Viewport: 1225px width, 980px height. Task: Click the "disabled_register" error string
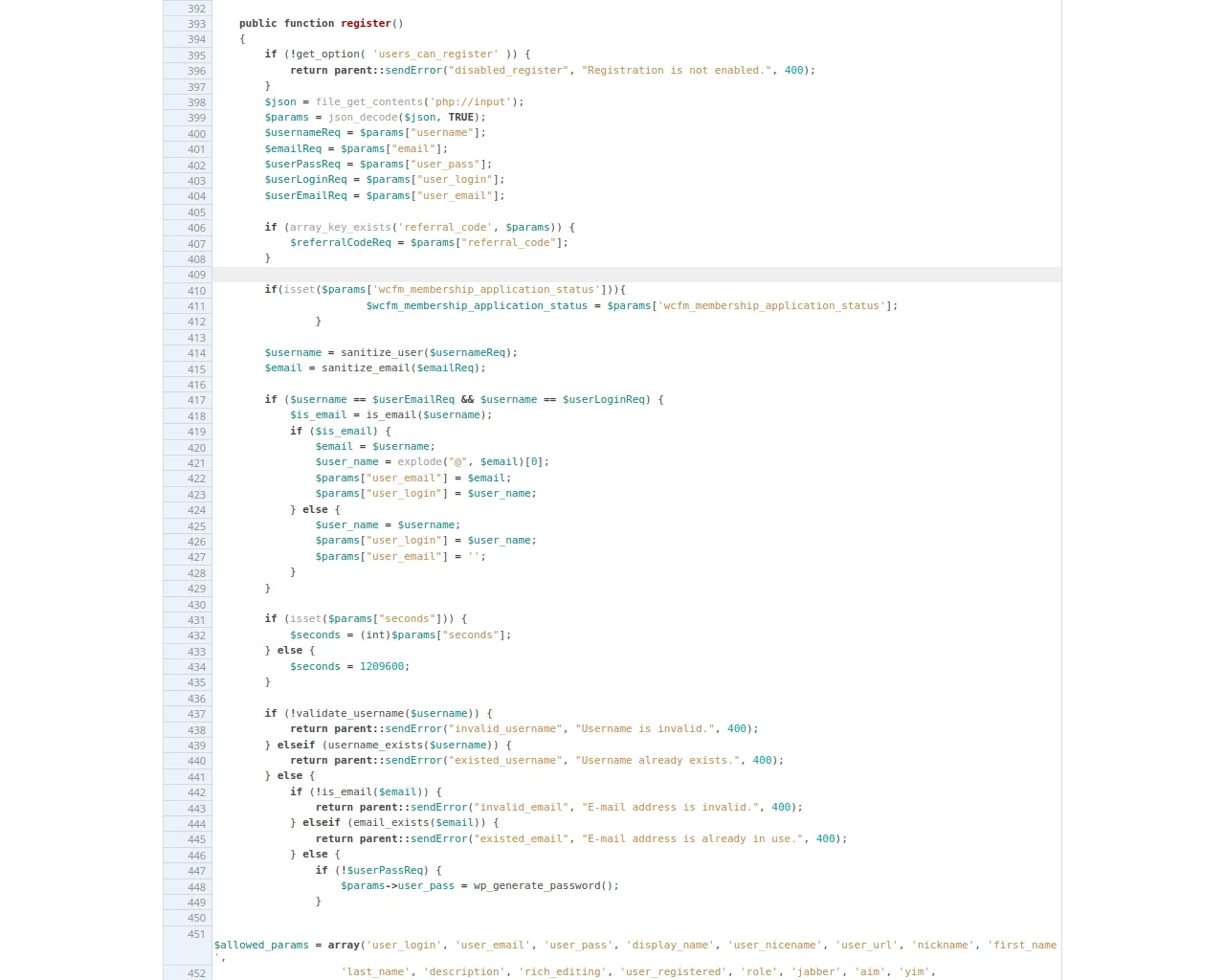point(509,70)
